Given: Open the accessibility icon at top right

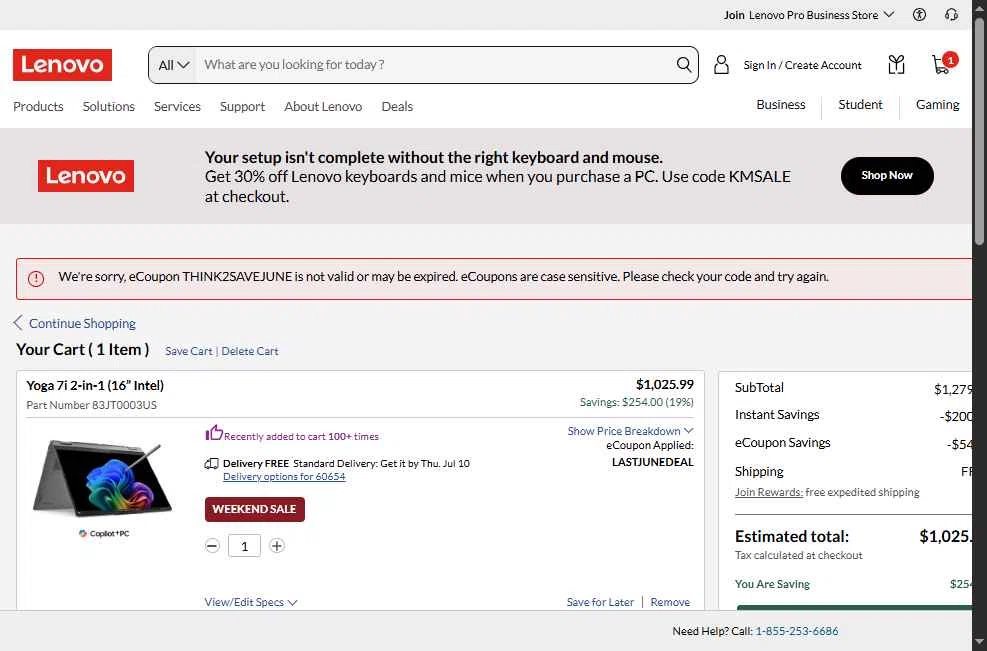Looking at the screenshot, I should click(x=919, y=14).
